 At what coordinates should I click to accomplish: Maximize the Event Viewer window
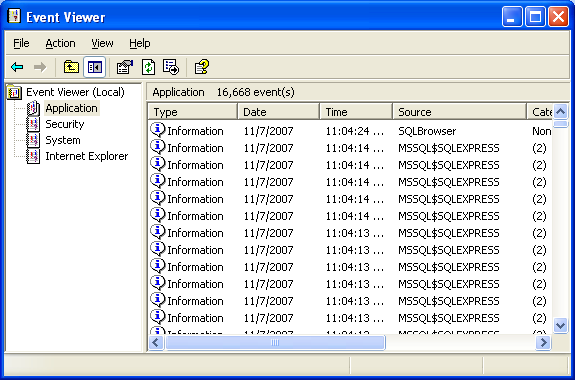tap(535, 17)
